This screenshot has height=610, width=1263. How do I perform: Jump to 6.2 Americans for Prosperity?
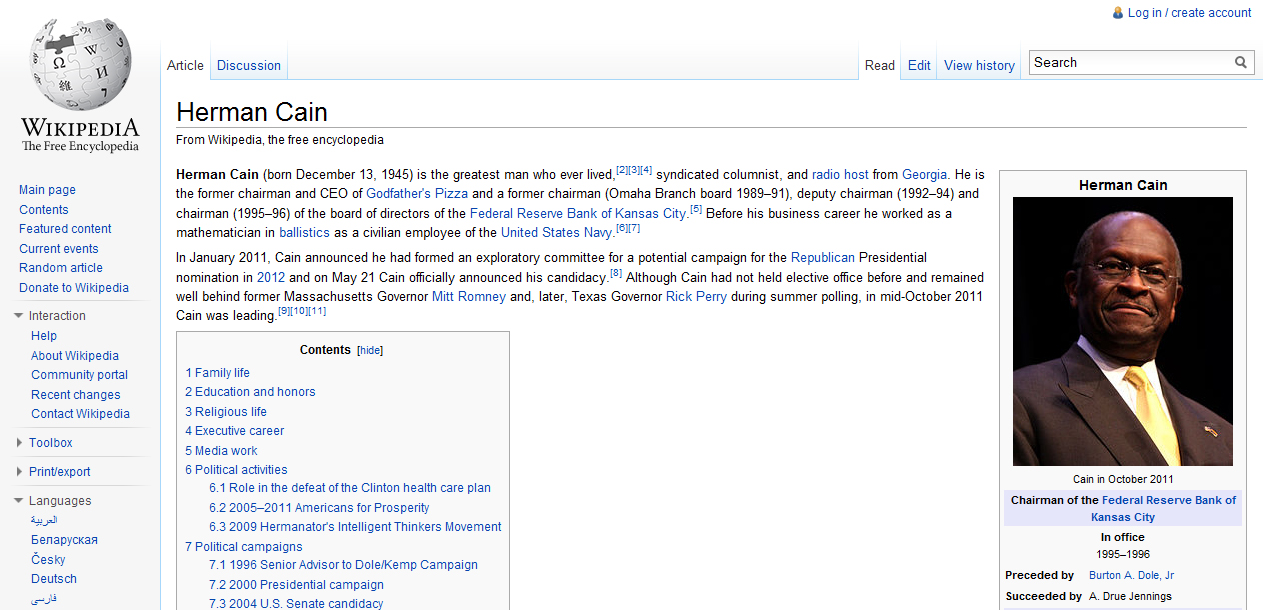319,508
